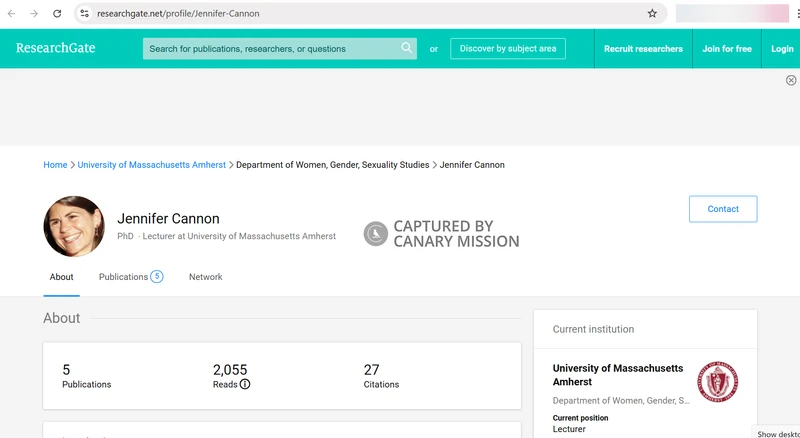Click the Current institution heading
Screen dimensions: 800x438
click(593, 329)
